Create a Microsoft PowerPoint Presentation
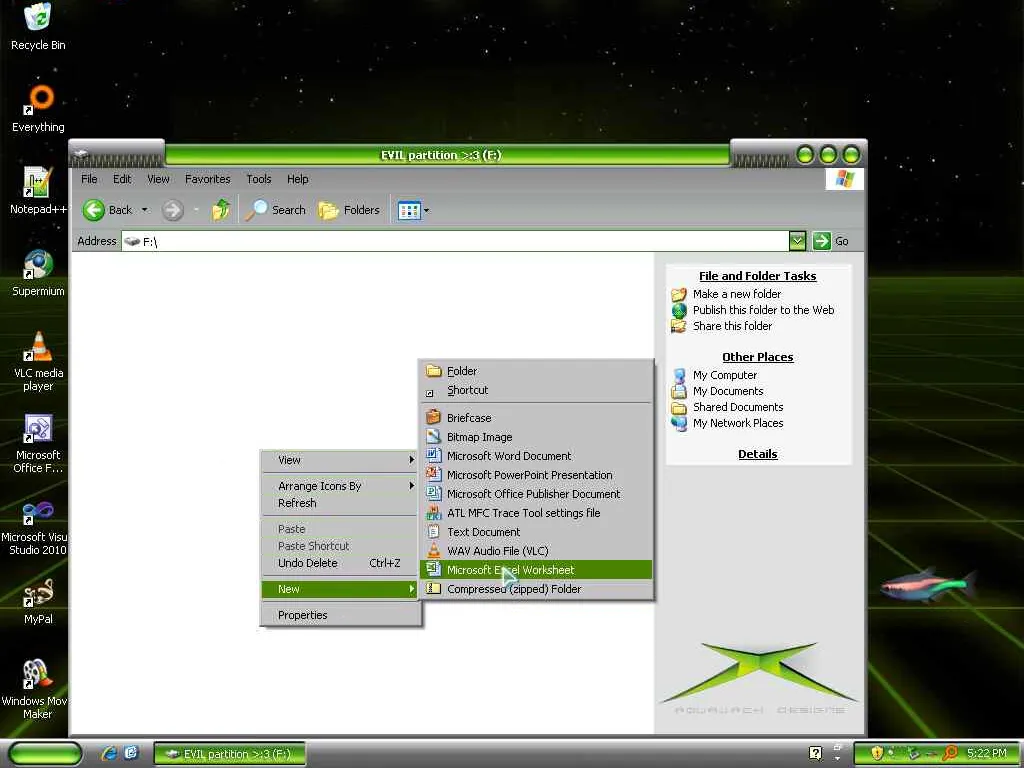 [x=536, y=475]
